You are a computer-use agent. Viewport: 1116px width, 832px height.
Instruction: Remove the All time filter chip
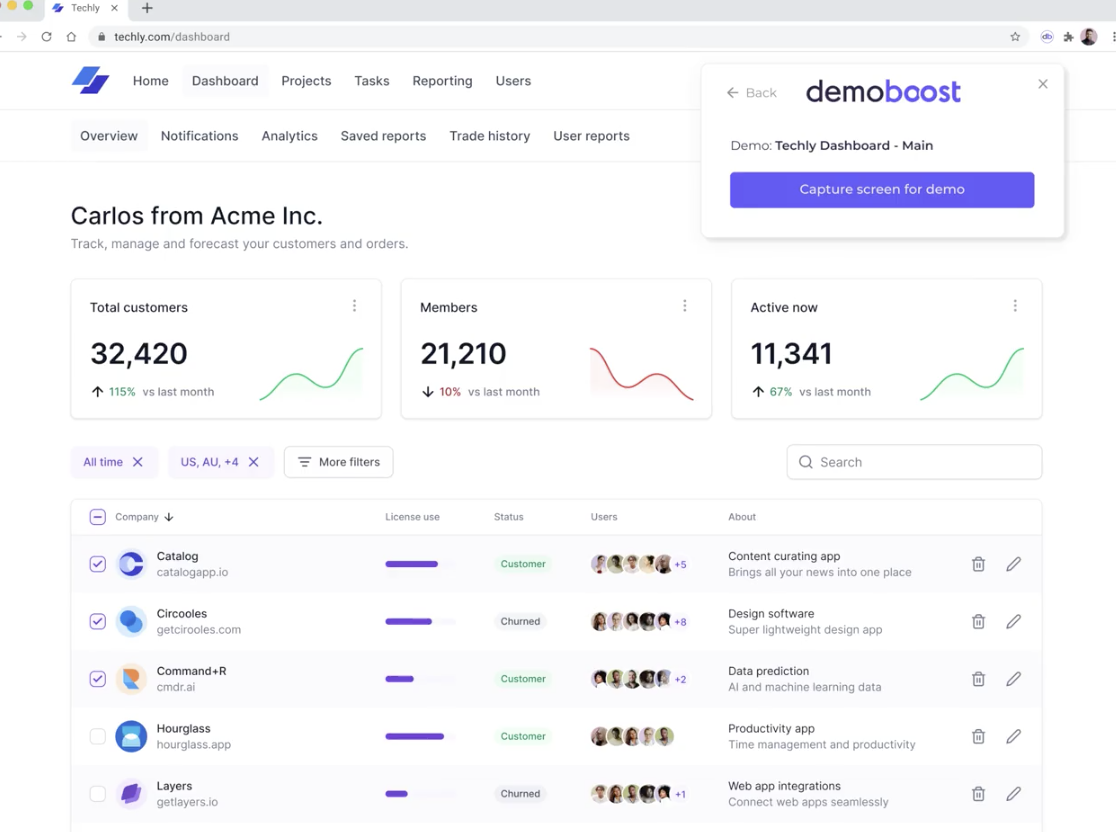coord(138,462)
